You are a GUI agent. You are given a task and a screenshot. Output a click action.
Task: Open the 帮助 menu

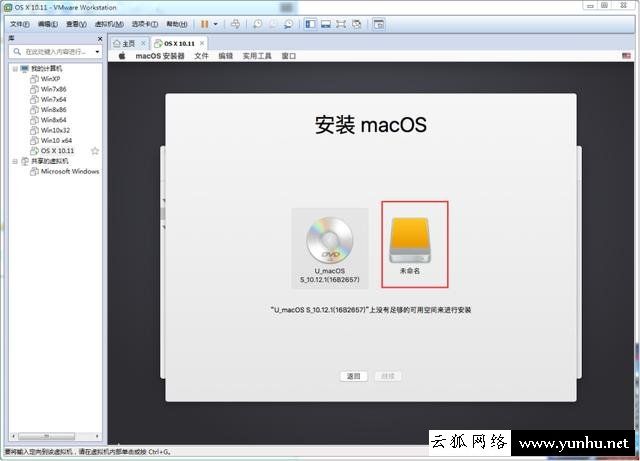[176, 24]
